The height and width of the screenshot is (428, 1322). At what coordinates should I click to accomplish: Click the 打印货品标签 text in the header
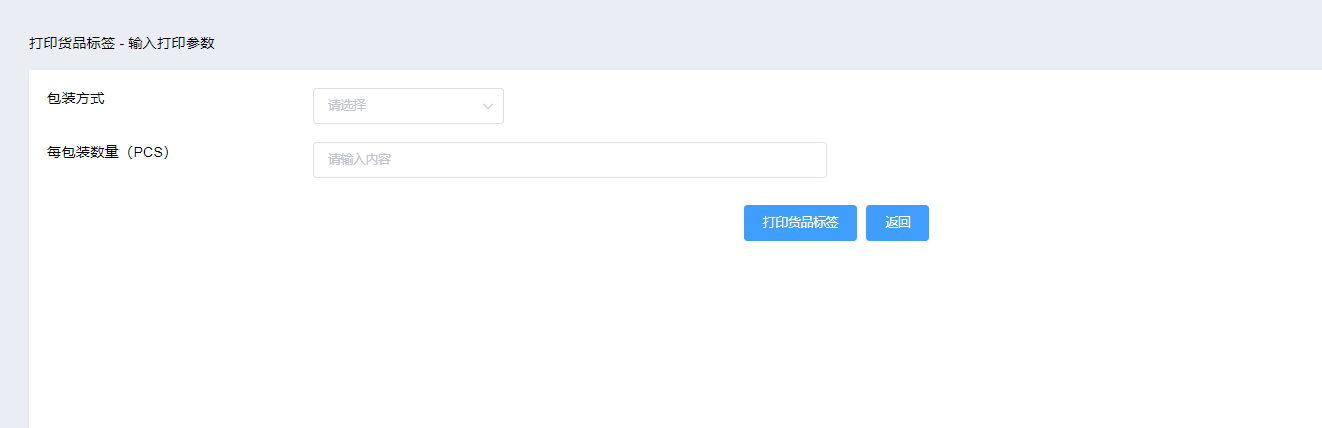click(x=72, y=43)
